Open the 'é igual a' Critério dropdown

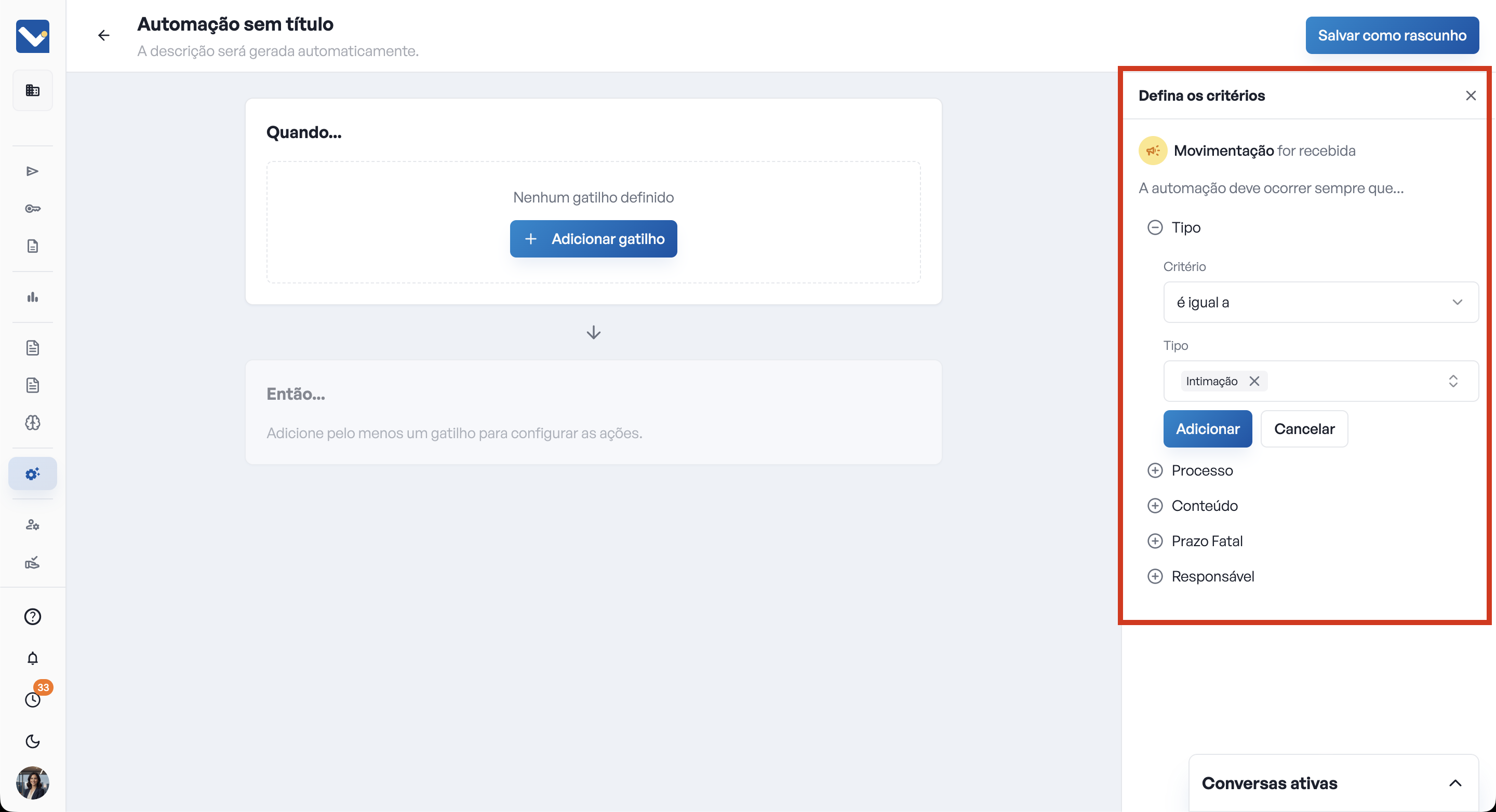click(1320, 302)
